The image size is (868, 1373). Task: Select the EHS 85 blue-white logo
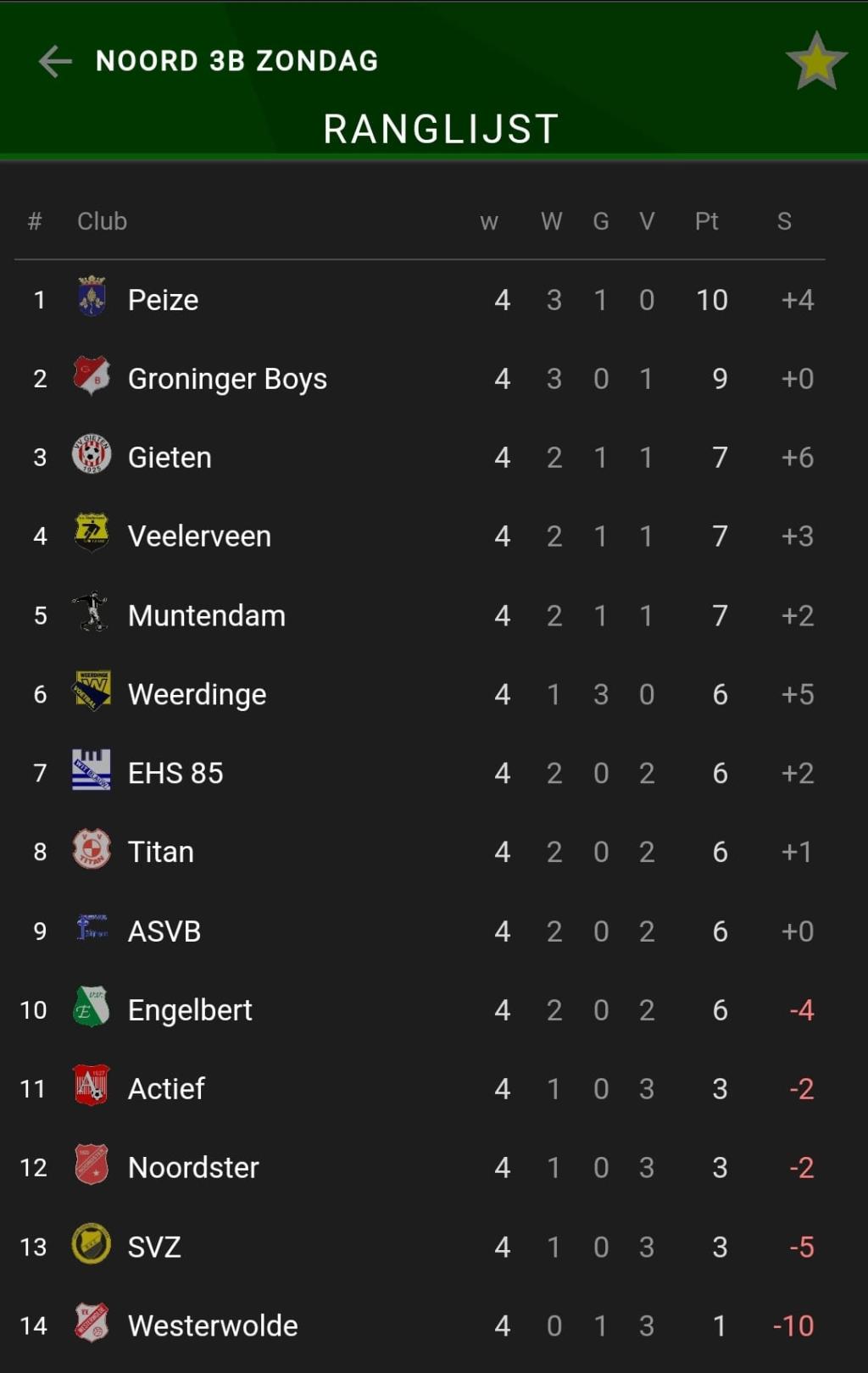click(x=91, y=770)
